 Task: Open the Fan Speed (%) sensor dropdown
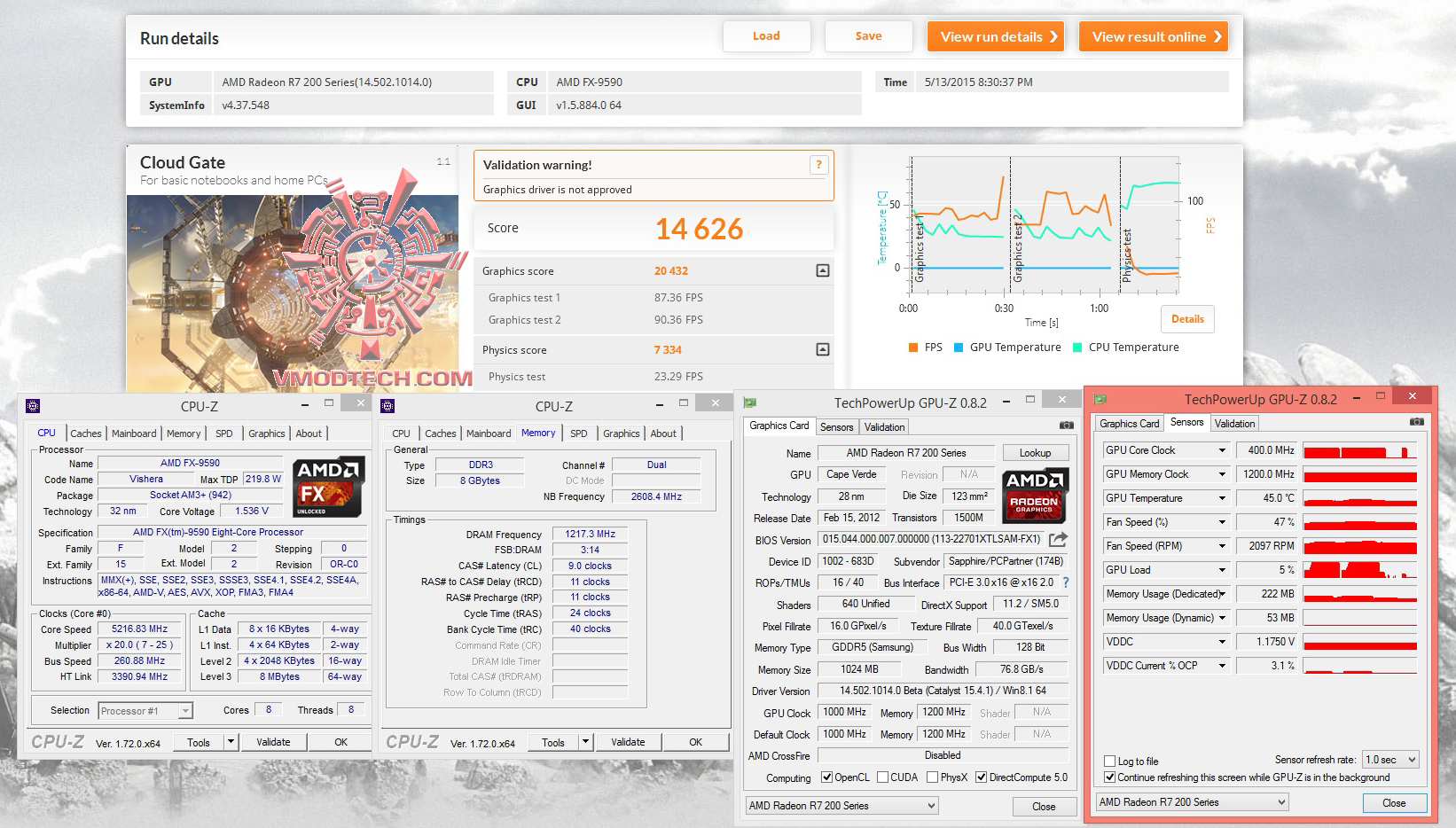(x=1222, y=522)
